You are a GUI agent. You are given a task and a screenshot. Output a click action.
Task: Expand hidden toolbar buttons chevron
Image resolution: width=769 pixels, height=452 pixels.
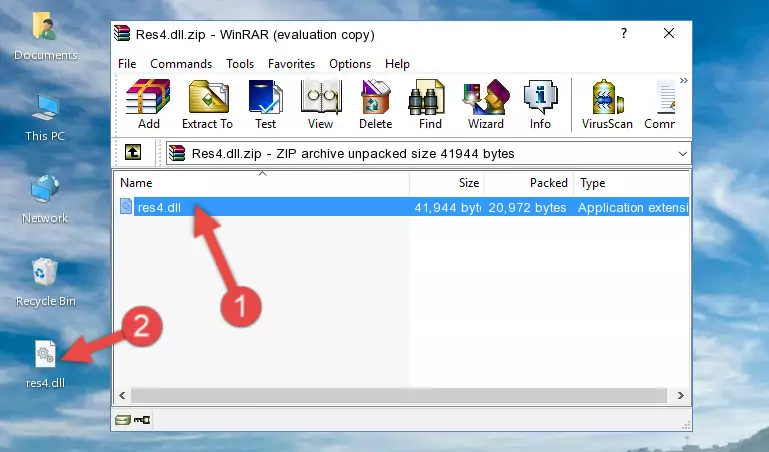click(684, 81)
